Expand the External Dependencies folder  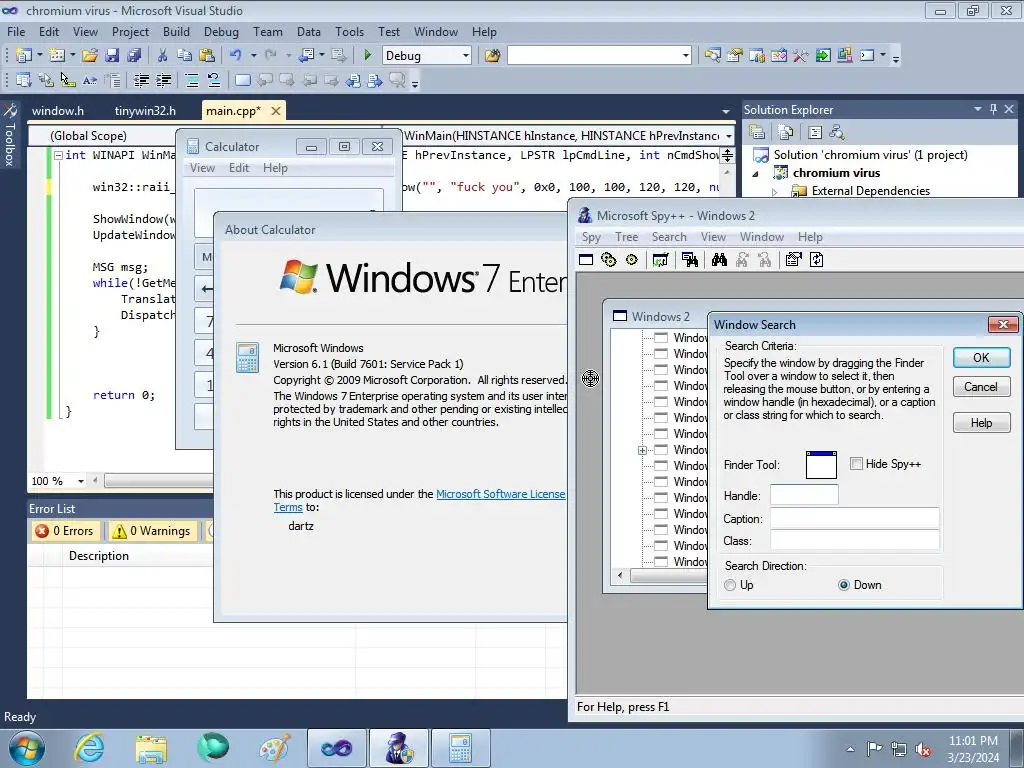click(x=775, y=191)
